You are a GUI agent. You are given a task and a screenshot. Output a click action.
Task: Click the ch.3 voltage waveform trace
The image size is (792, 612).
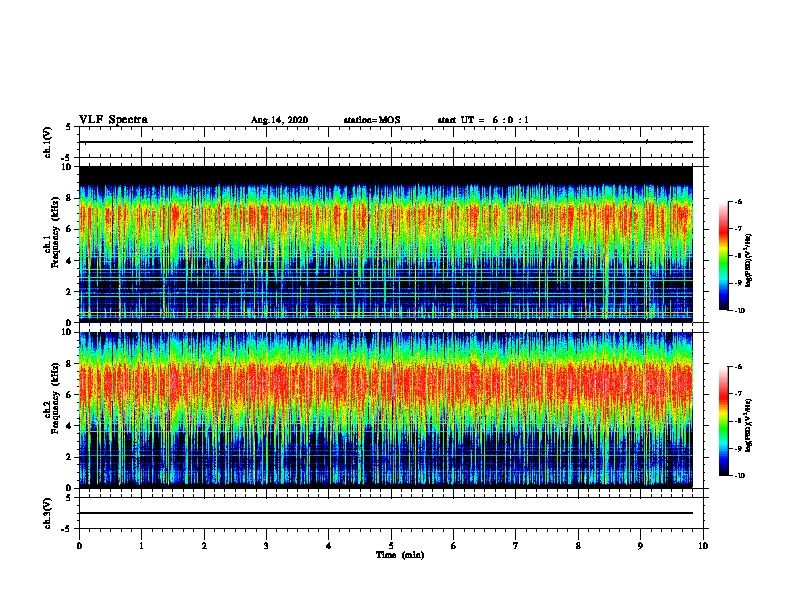(386, 513)
